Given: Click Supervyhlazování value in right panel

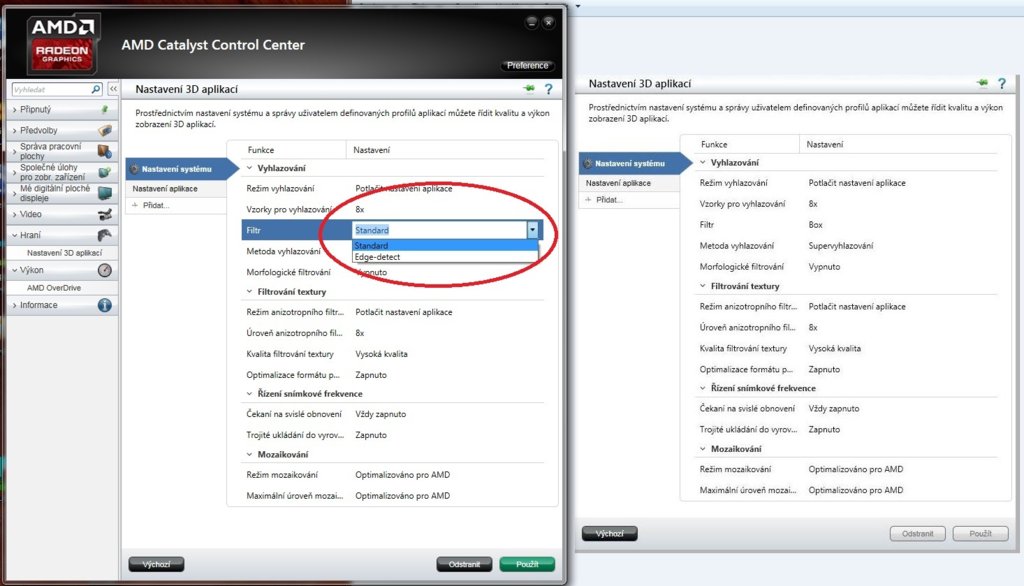Looking at the screenshot, I should coord(841,246).
